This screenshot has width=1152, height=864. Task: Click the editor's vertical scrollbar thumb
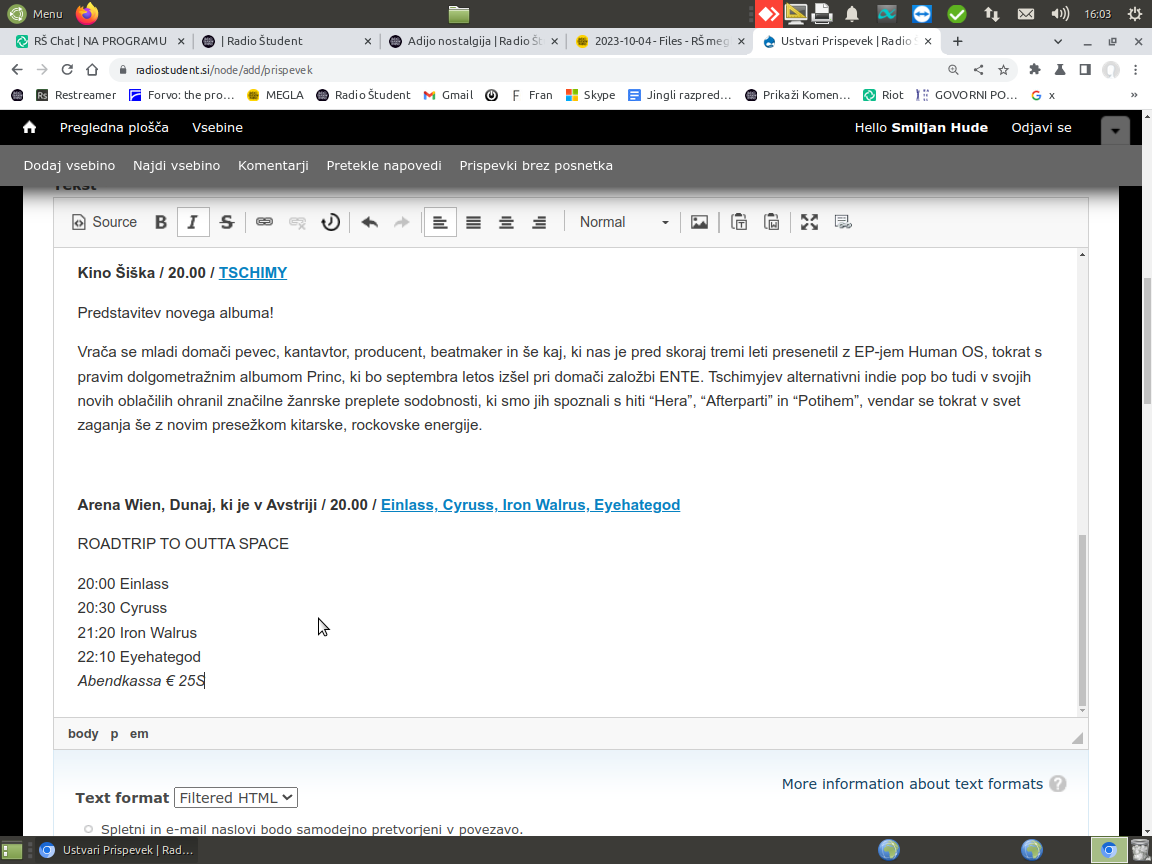pyautogui.click(x=1081, y=620)
